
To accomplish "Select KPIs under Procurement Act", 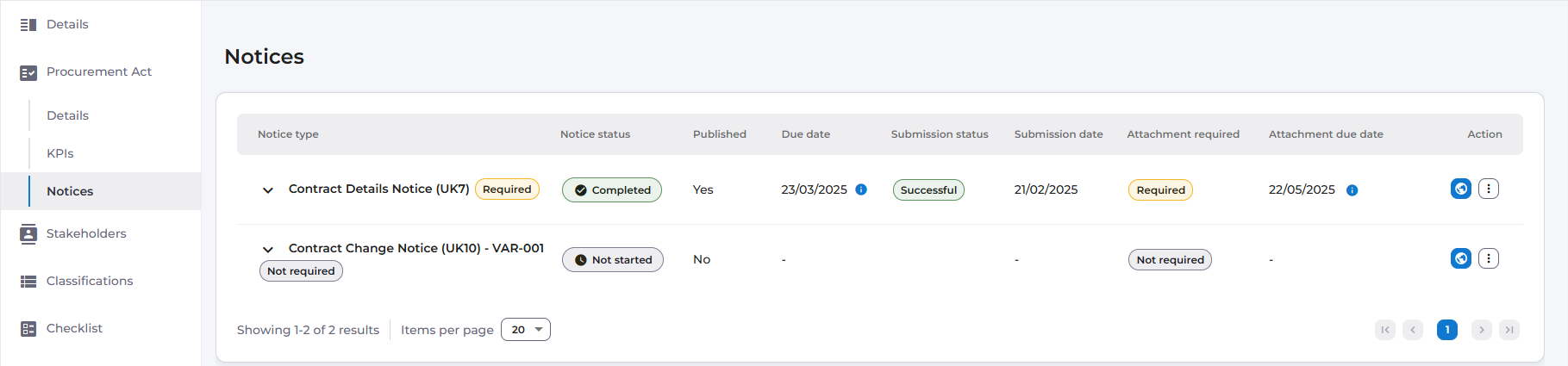I will click(60, 153).
